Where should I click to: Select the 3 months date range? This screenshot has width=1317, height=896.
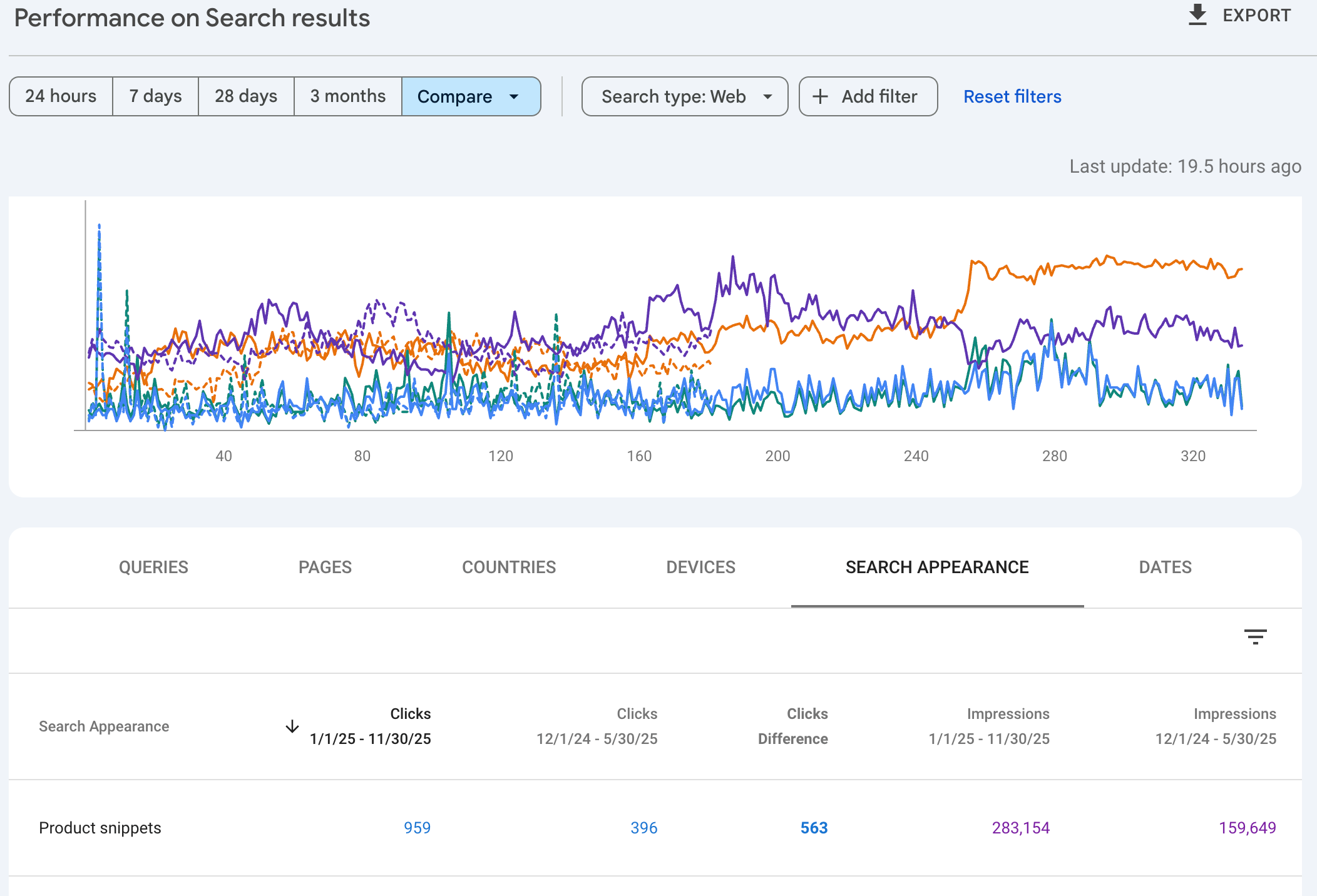point(348,96)
